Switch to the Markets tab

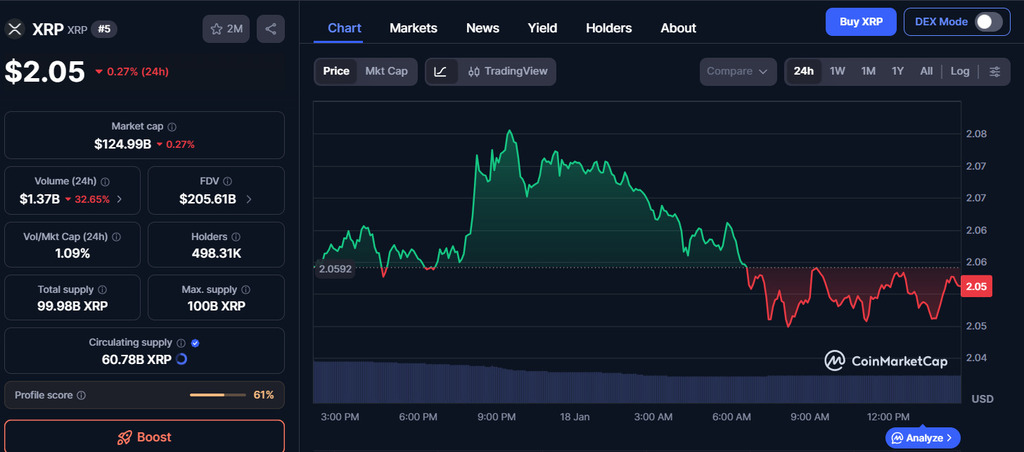[413, 28]
